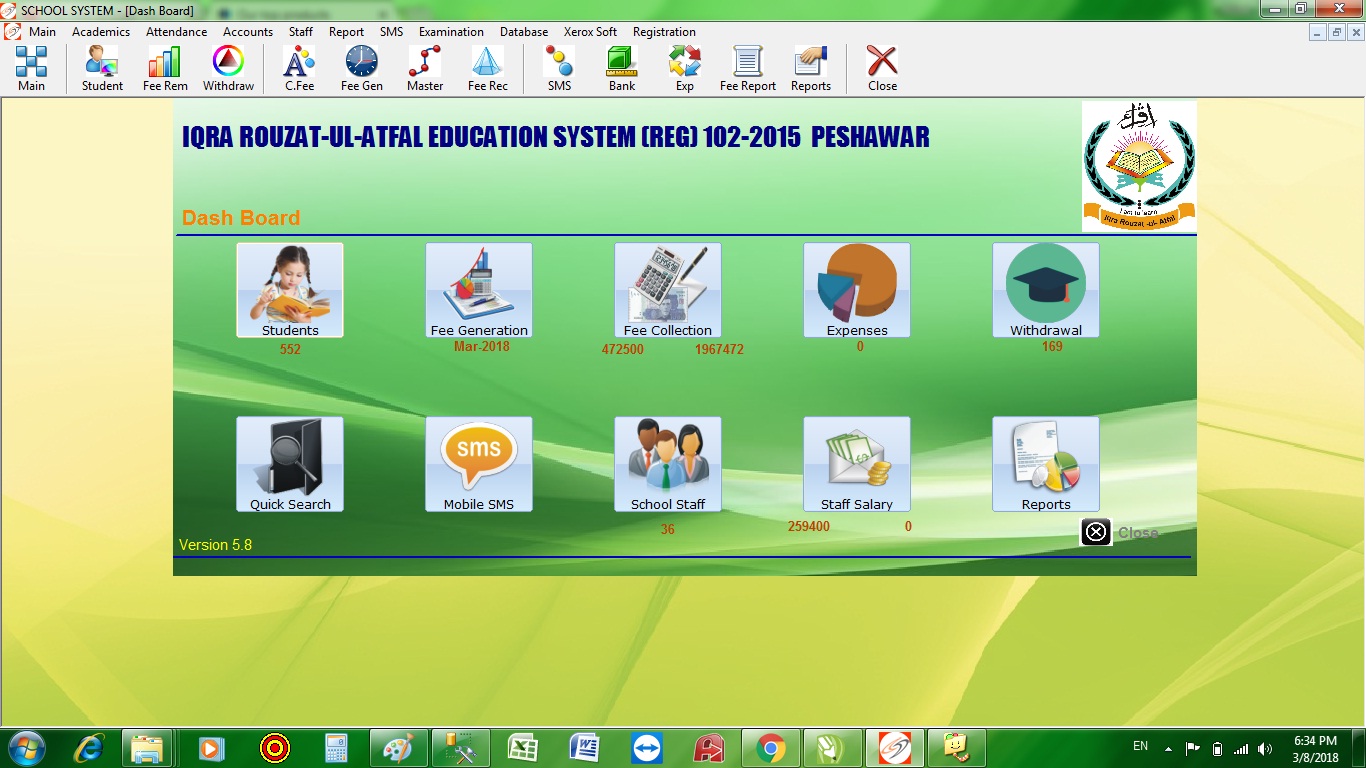Open the SMS menu in menu bar
Viewport: 1366px width, 768px height.
[x=391, y=32]
